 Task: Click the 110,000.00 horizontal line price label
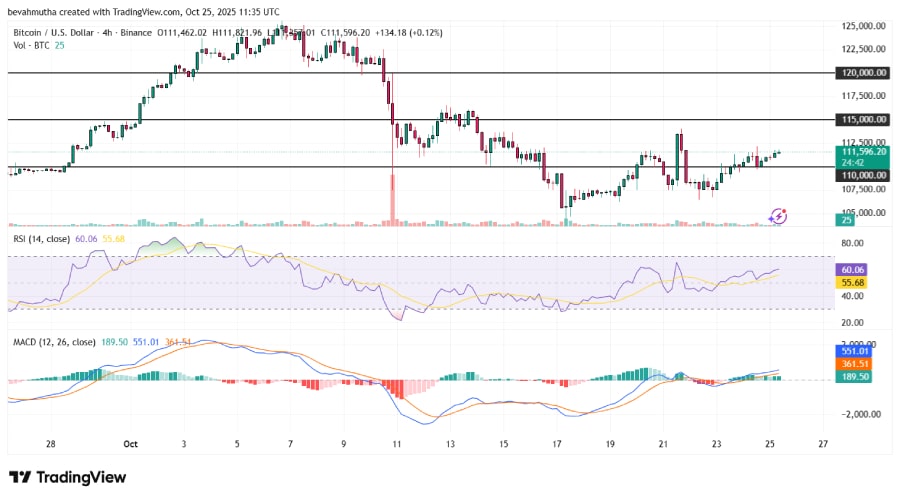[862, 174]
